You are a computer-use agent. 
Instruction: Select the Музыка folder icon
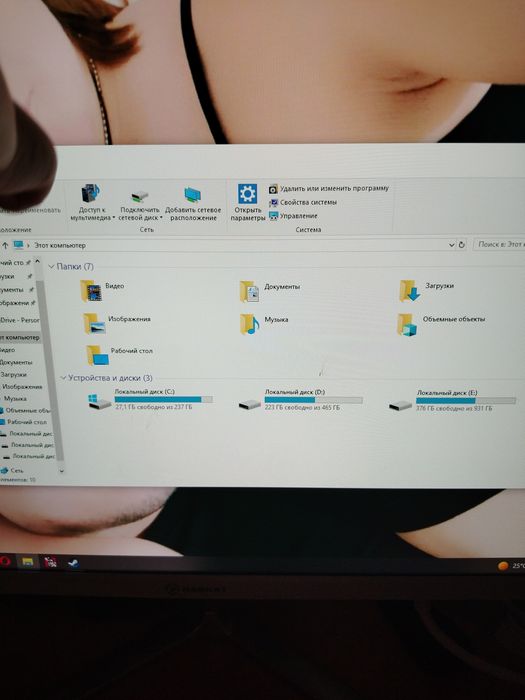250,324
